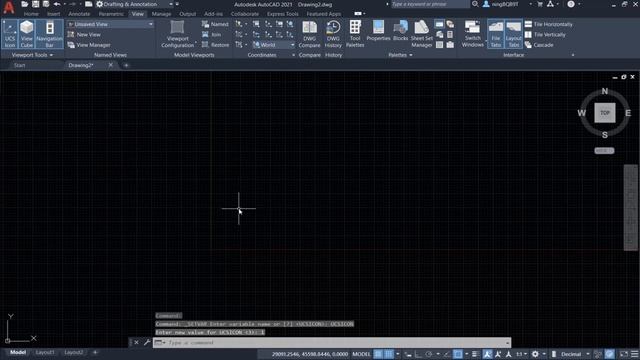This screenshot has height=360, width=640.
Task: Open DWG Compare tool
Action: 309,34
